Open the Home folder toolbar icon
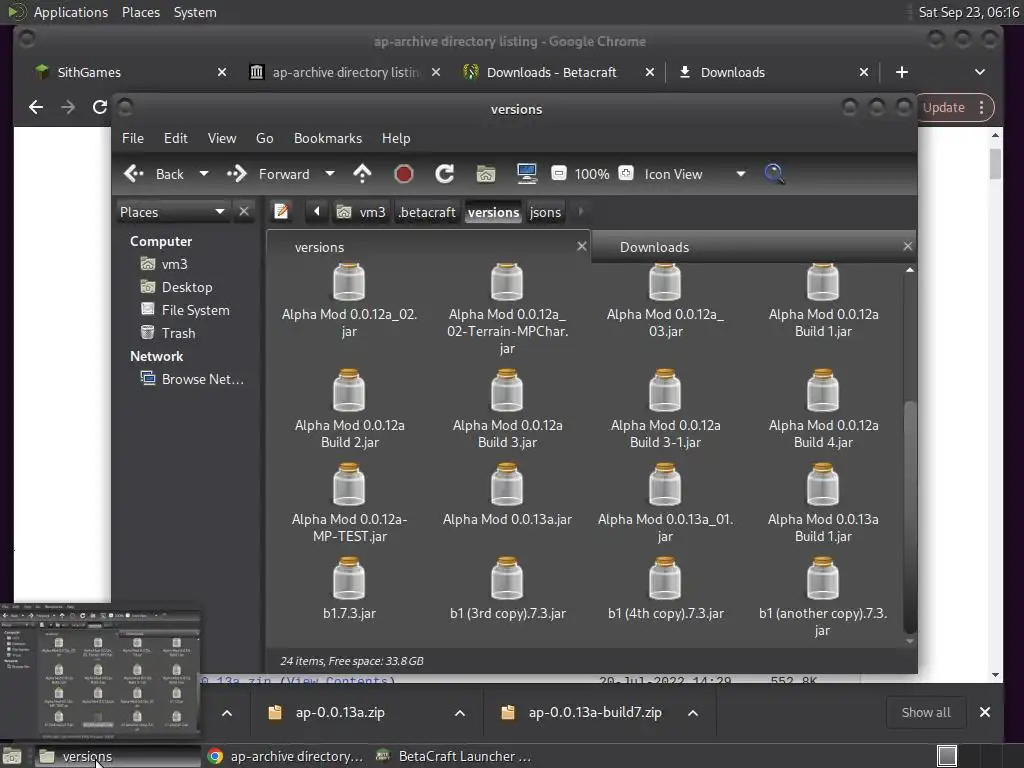The image size is (1024, 768). (x=485, y=174)
